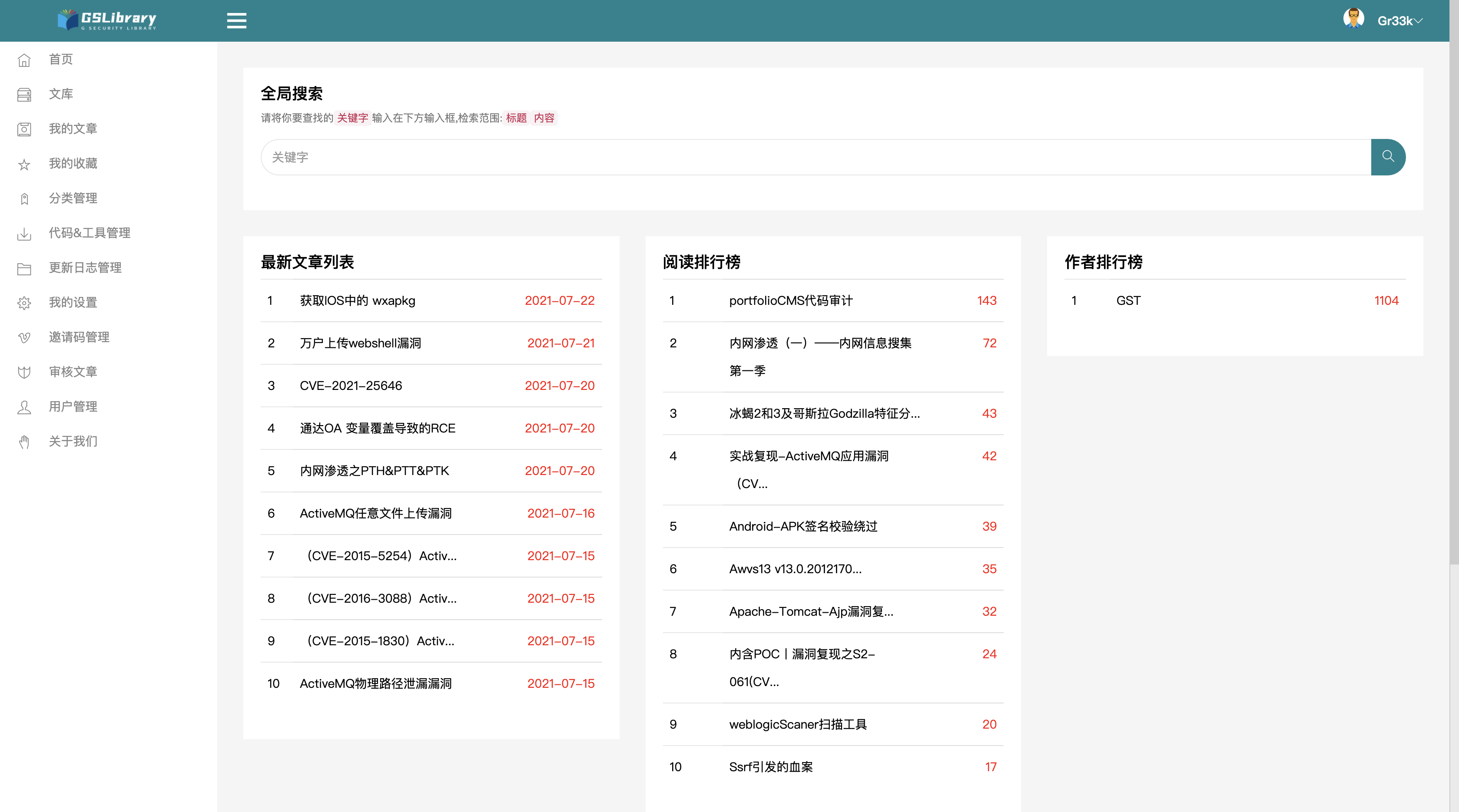Click the library (文库) icon
Screen dimensions: 1459x812
point(24,95)
